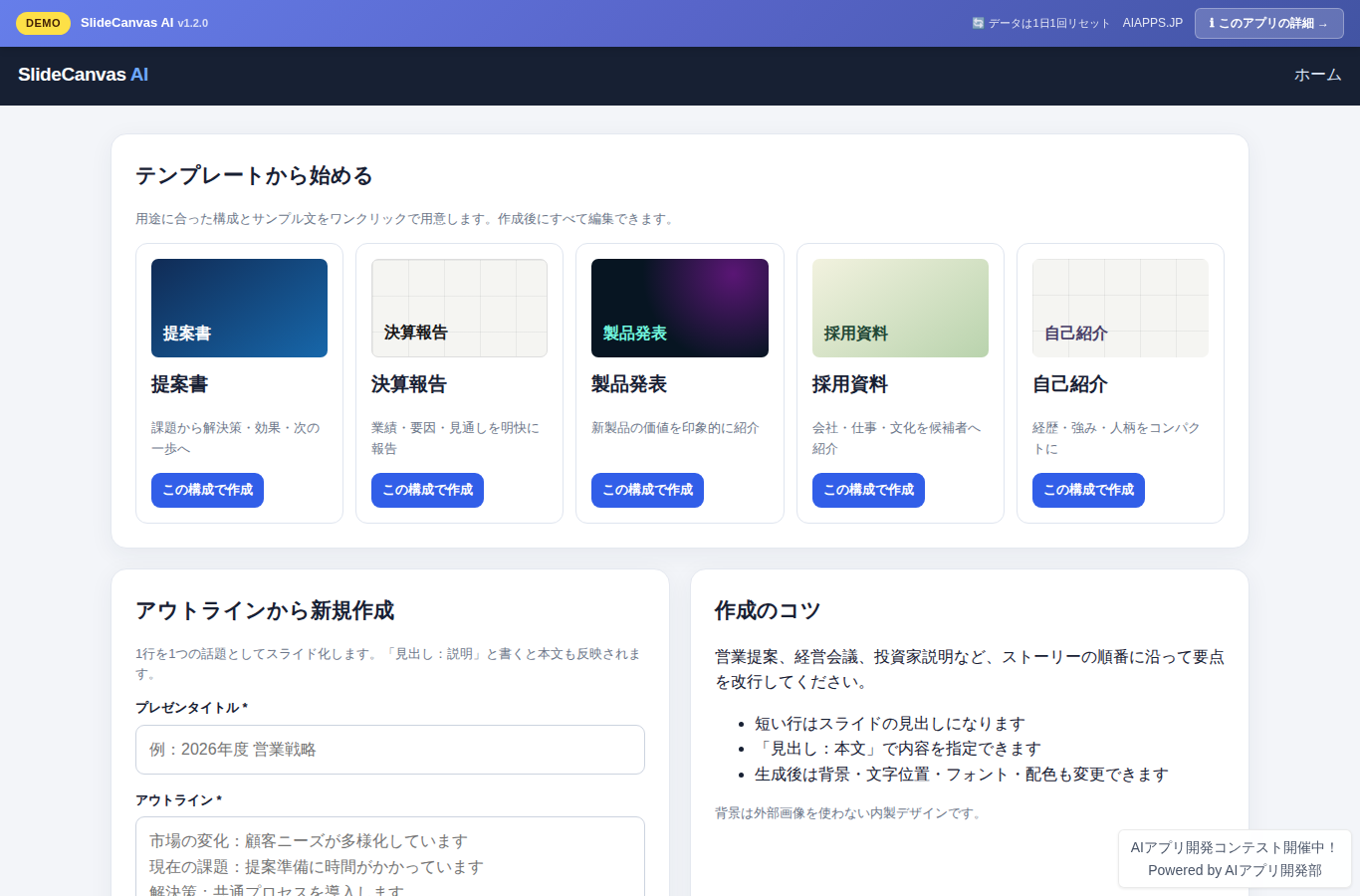Click the AIアプリ開発コンテスト開催中 banner

click(x=1235, y=847)
